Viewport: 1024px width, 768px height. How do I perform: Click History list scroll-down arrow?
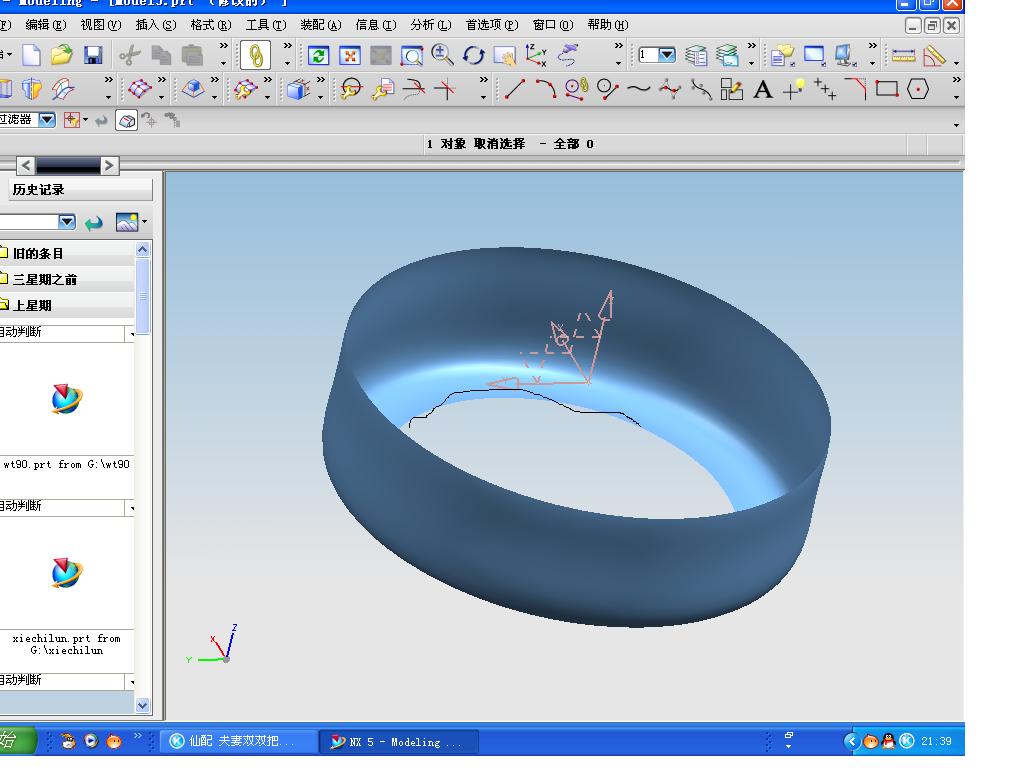coord(142,705)
